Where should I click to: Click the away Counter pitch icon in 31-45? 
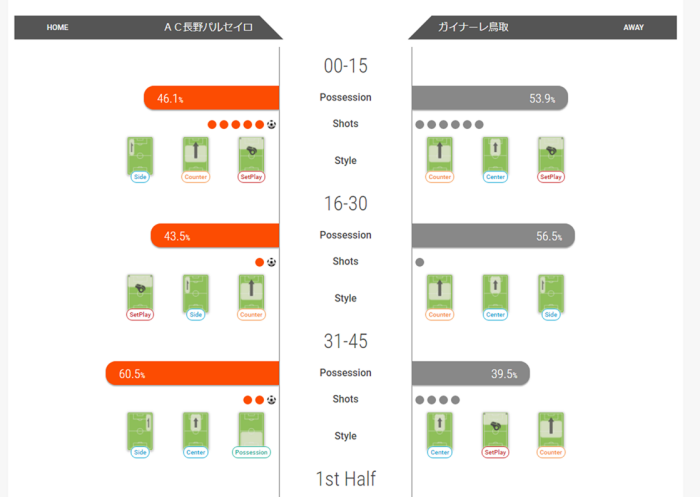tap(550, 429)
